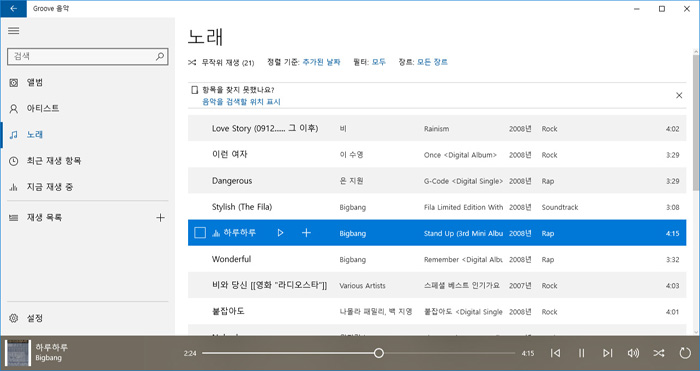Click the person icon beside 아티스트
The image size is (700, 371).
(x=14, y=108)
